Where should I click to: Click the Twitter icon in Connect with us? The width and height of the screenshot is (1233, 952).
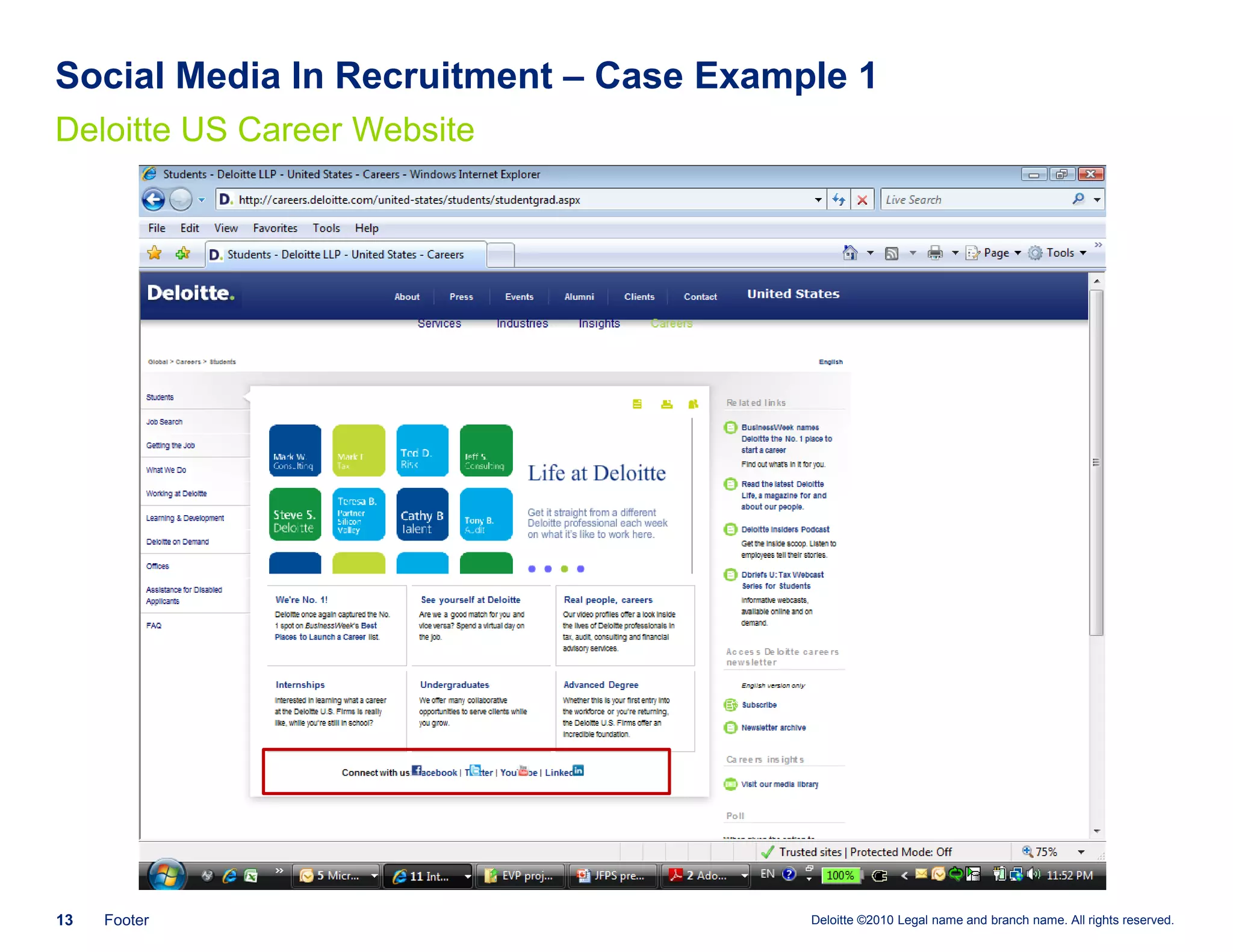pos(475,770)
